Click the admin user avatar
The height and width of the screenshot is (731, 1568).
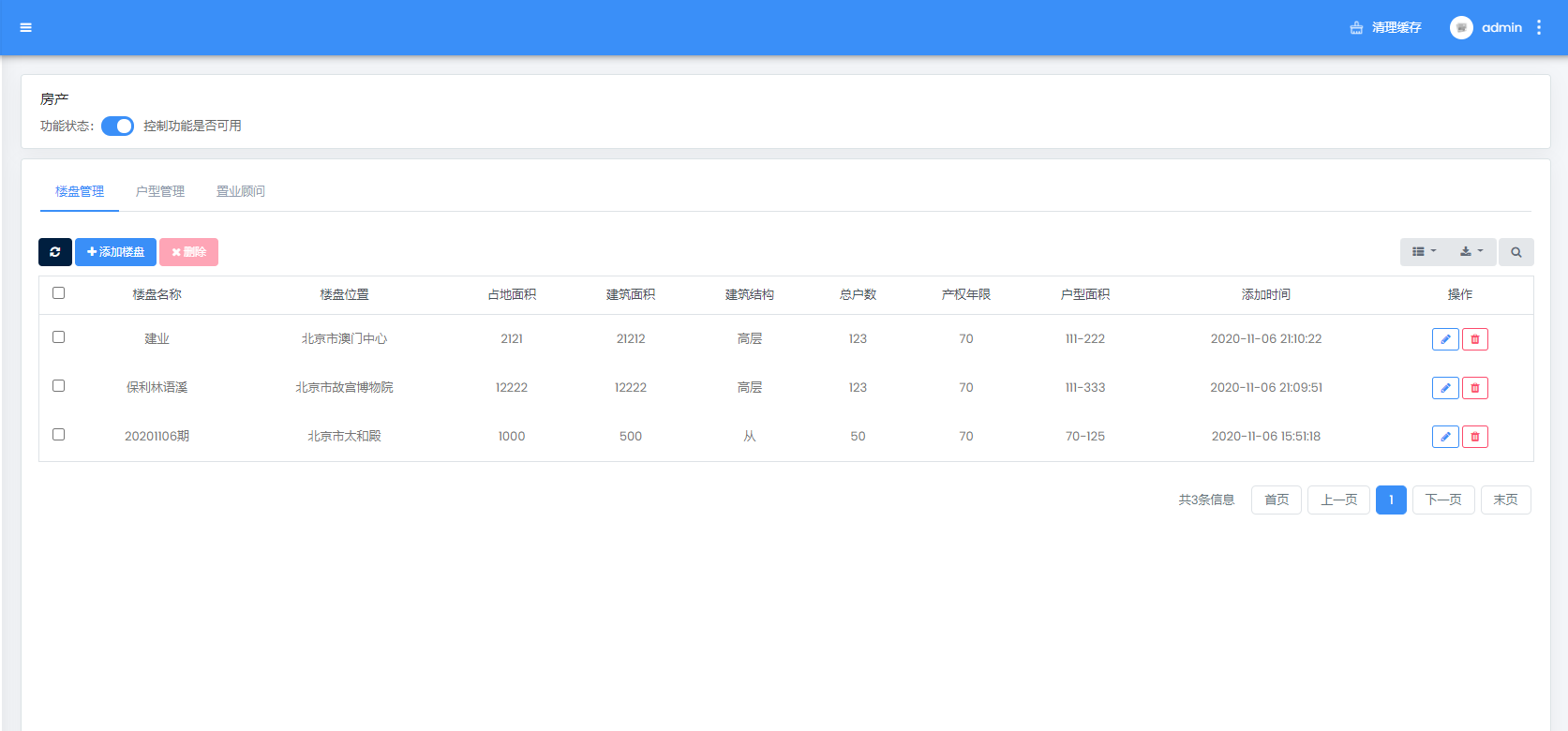tap(1461, 27)
